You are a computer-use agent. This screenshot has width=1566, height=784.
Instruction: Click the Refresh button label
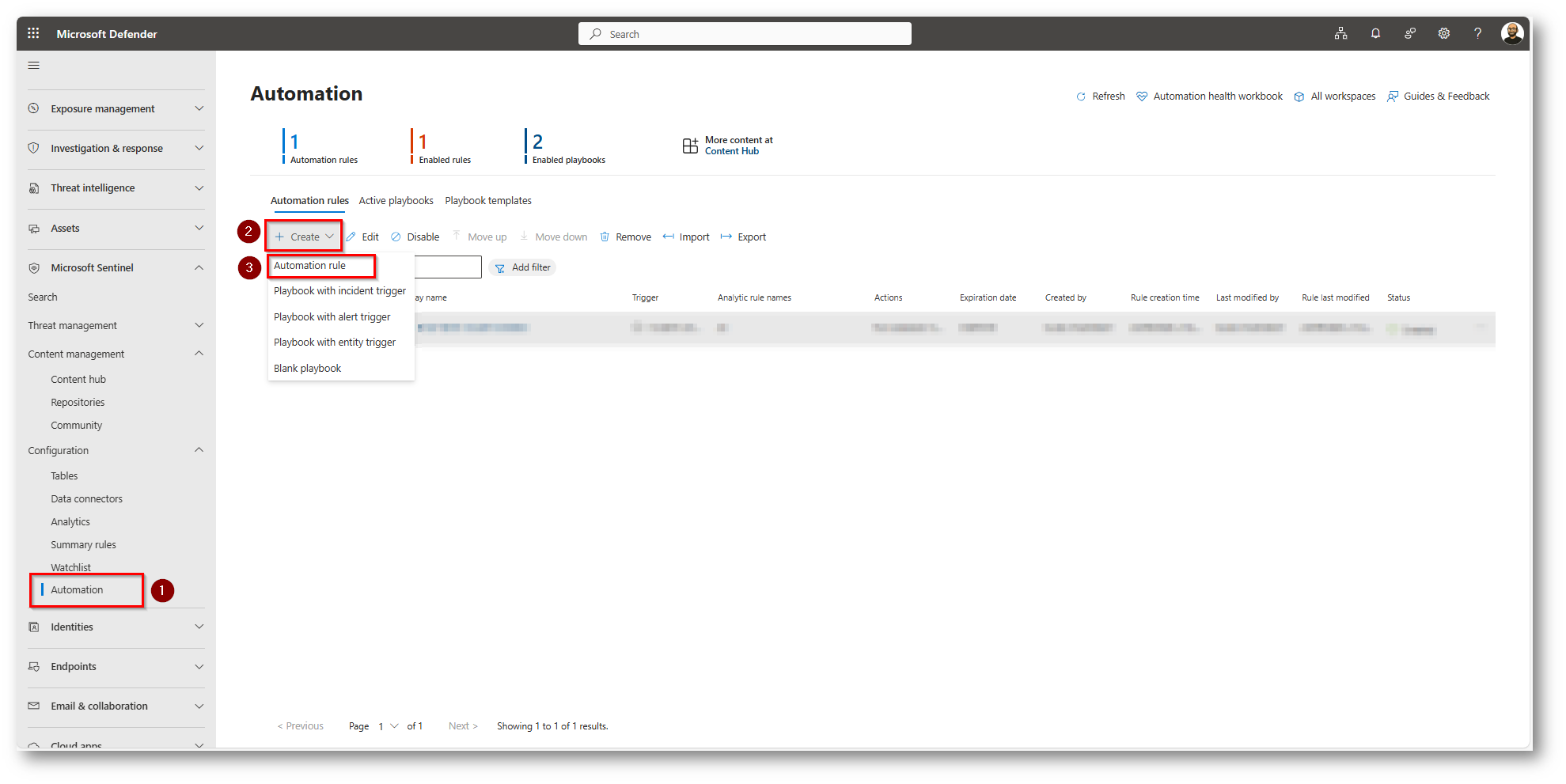(x=1109, y=97)
